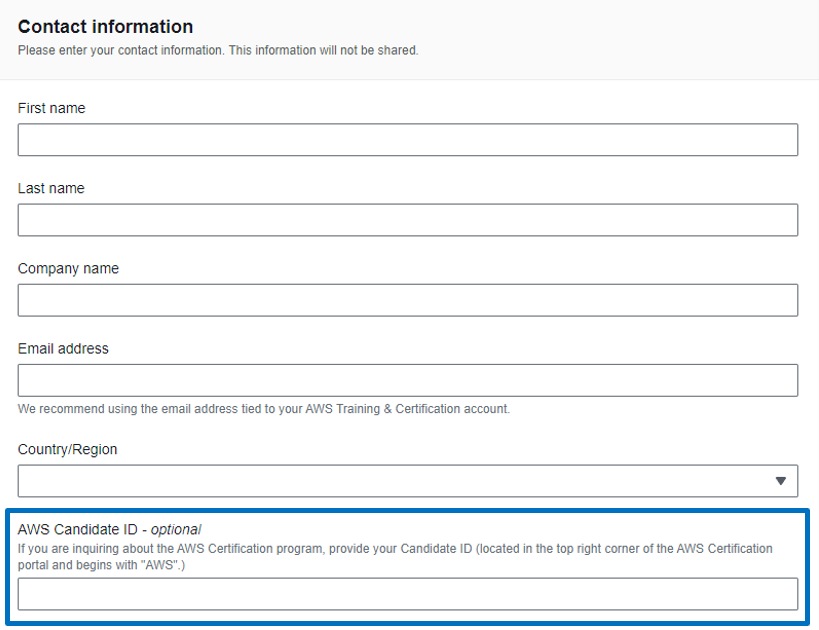Select the Company name input field
Image resolution: width=819 pixels, height=630 pixels.
pos(407,300)
